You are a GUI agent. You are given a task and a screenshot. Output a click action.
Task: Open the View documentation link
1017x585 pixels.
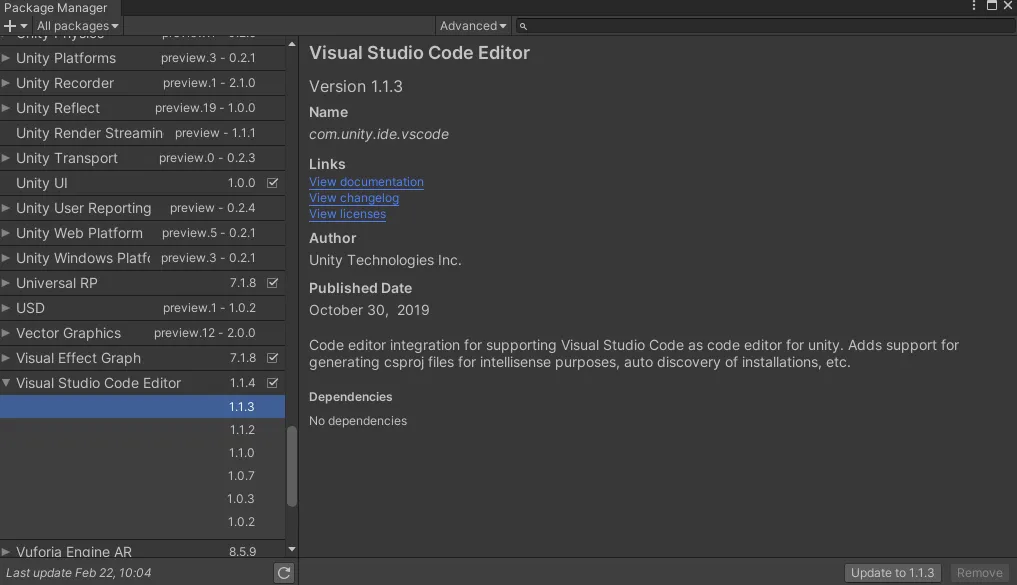coord(366,182)
